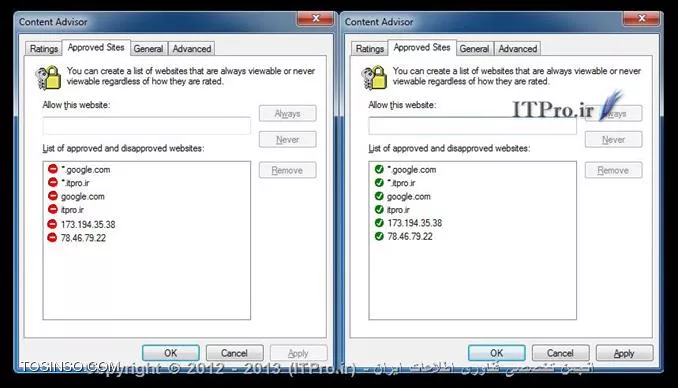
Task: Open Ratings tab in left Content Advisor window
Action: tap(43, 48)
